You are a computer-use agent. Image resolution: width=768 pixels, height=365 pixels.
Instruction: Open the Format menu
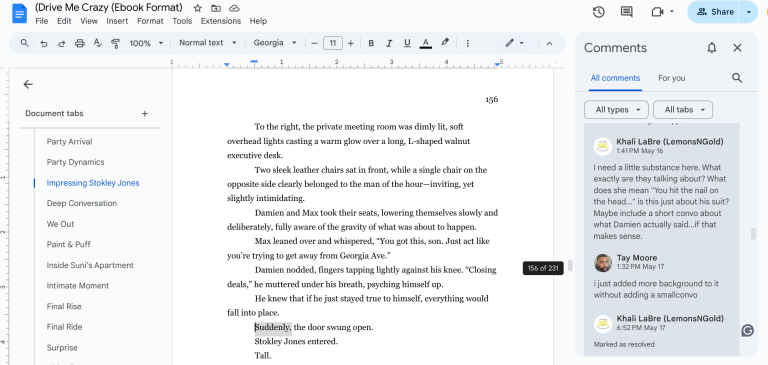point(150,21)
